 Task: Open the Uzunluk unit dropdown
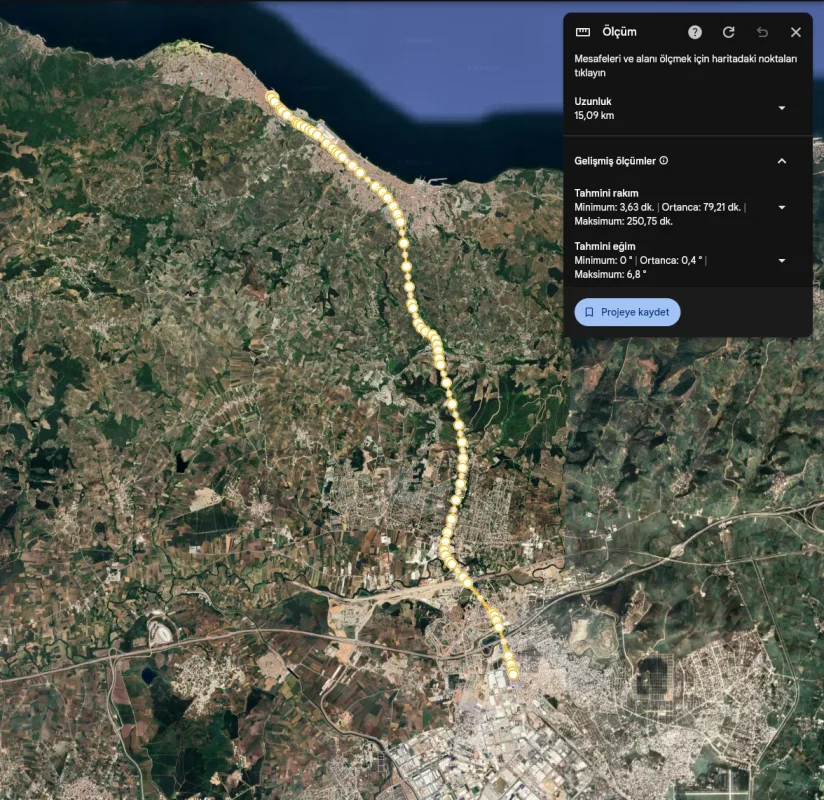click(782, 108)
